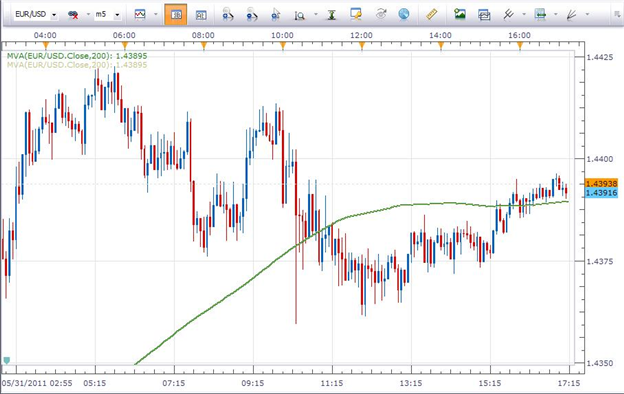Expand the pitchfork tool dropdown arrow
The width and height of the screenshot is (624, 394).
tap(524, 14)
